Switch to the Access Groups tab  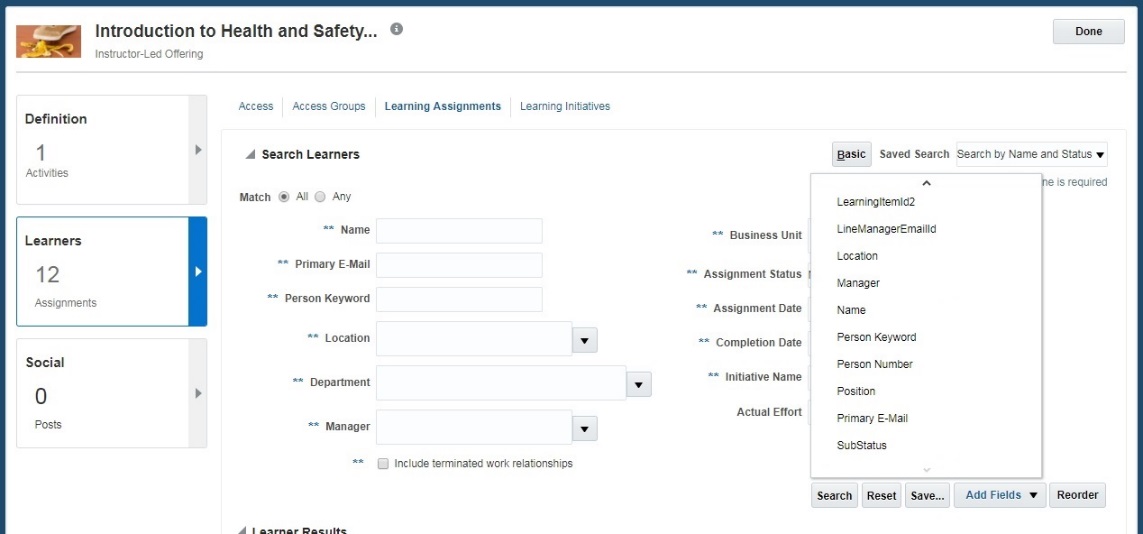click(x=329, y=106)
